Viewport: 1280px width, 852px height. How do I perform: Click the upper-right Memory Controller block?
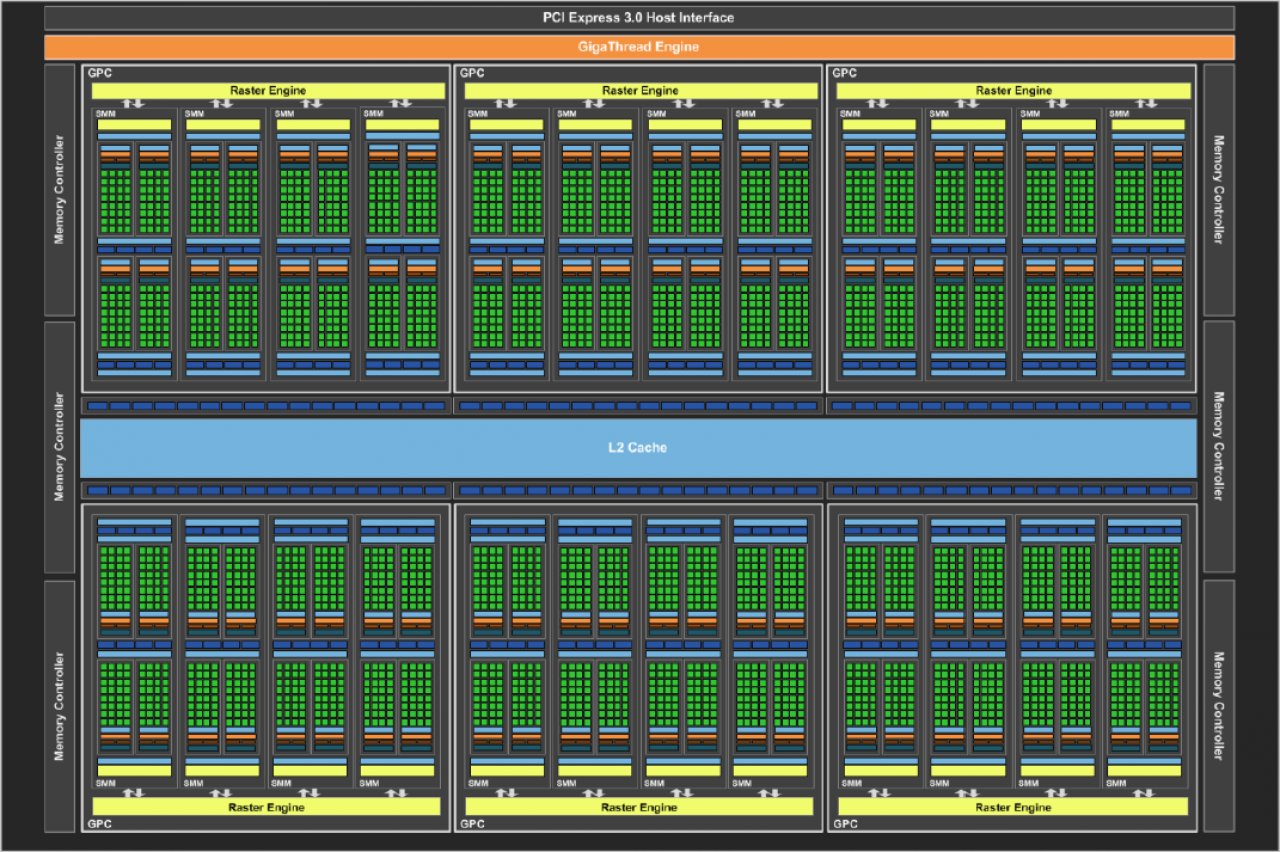tap(1219, 190)
